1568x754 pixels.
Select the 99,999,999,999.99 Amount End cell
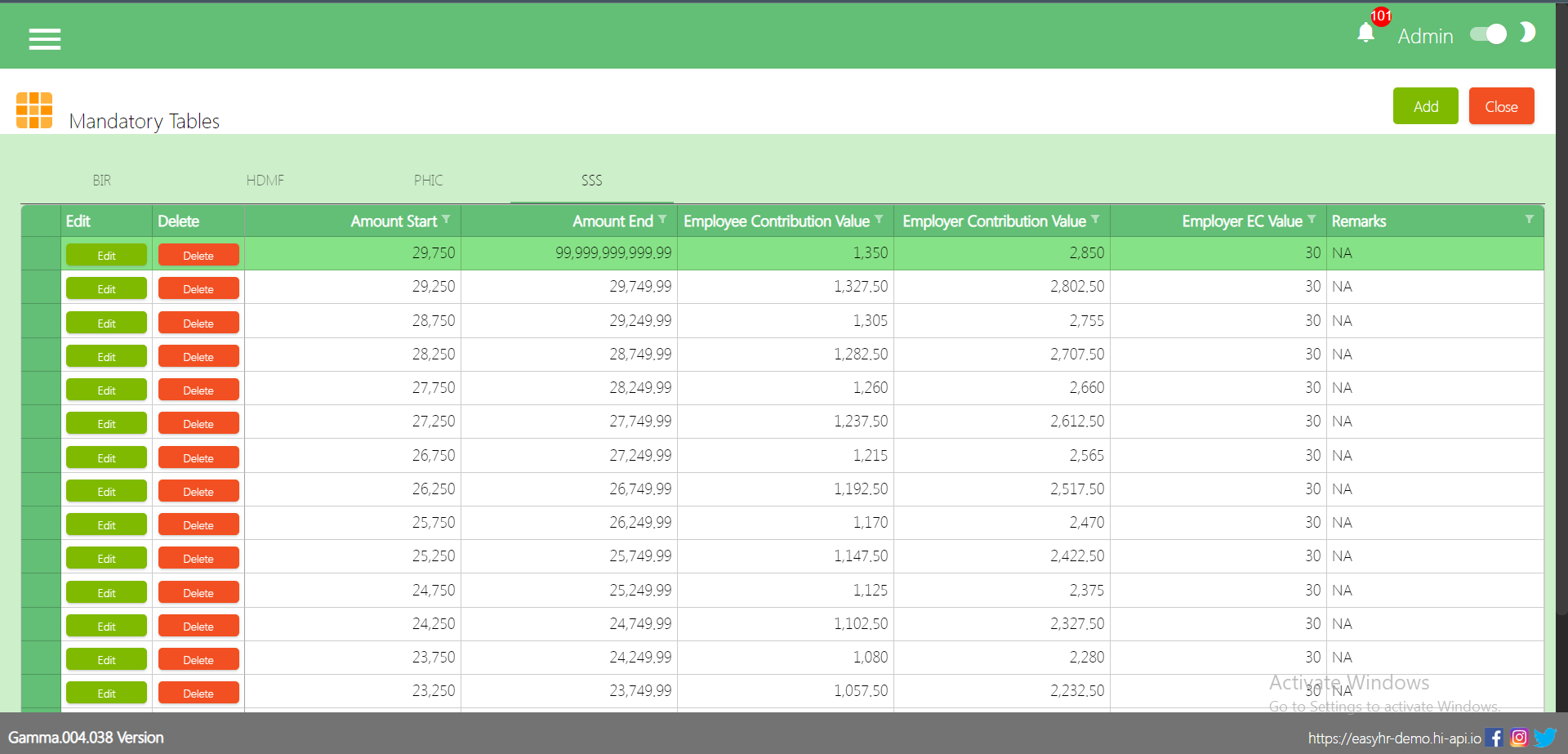(569, 253)
